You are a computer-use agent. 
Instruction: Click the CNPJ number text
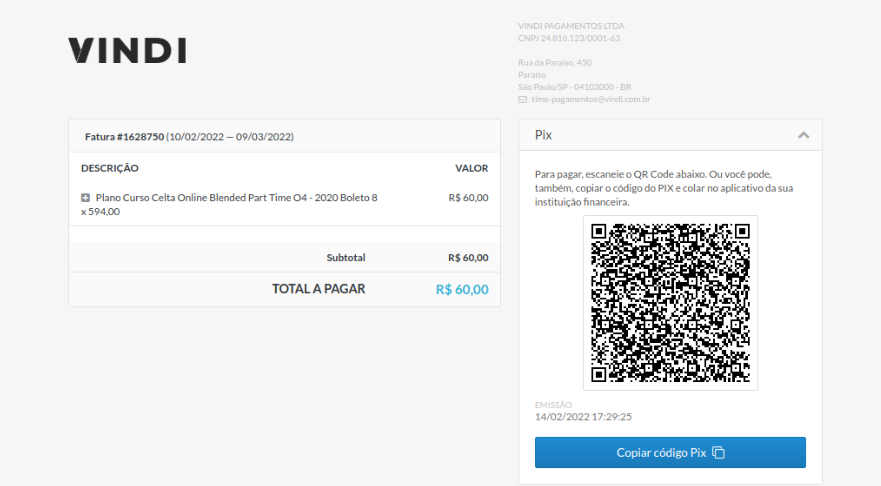pos(569,38)
